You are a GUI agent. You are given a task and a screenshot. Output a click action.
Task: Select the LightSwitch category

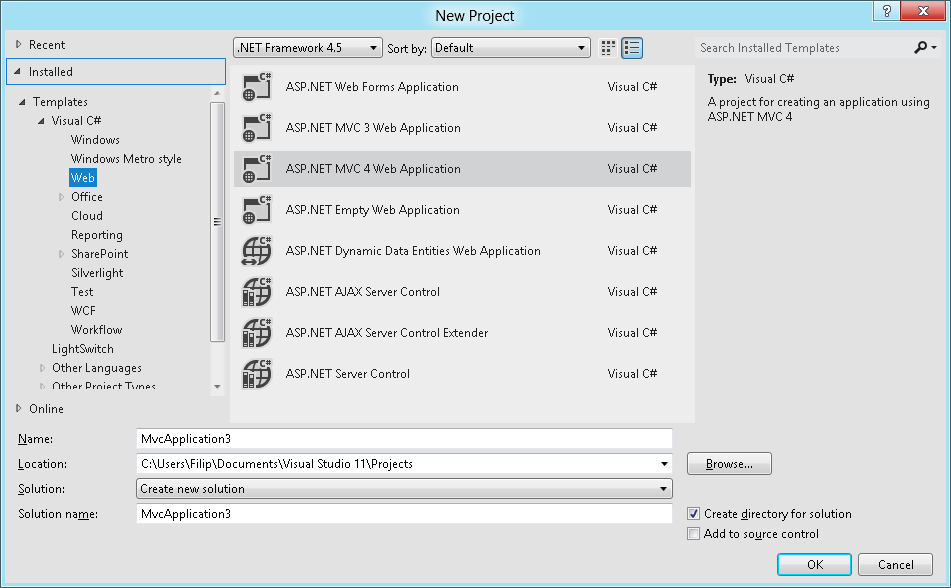(82, 349)
